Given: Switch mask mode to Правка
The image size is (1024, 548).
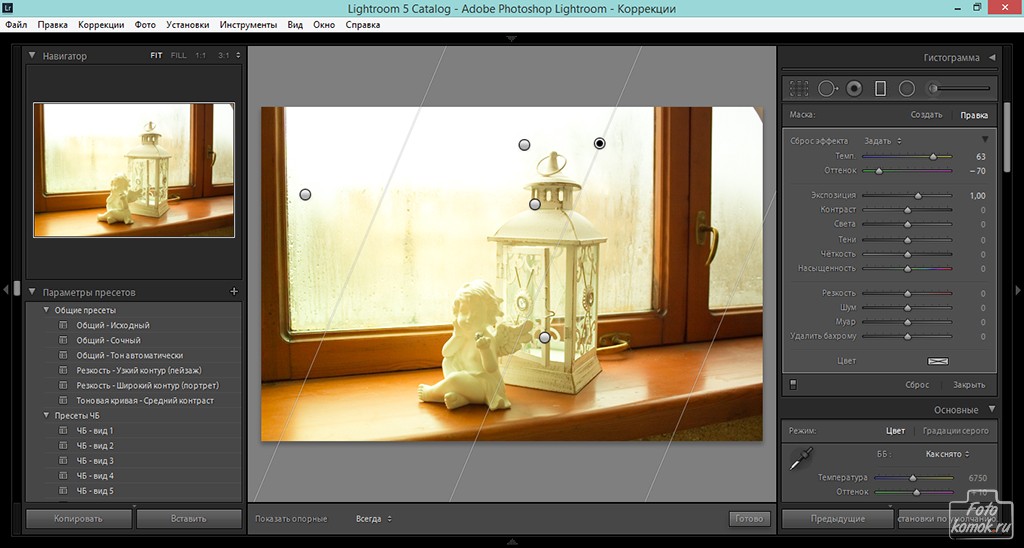Looking at the screenshot, I should [974, 115].
